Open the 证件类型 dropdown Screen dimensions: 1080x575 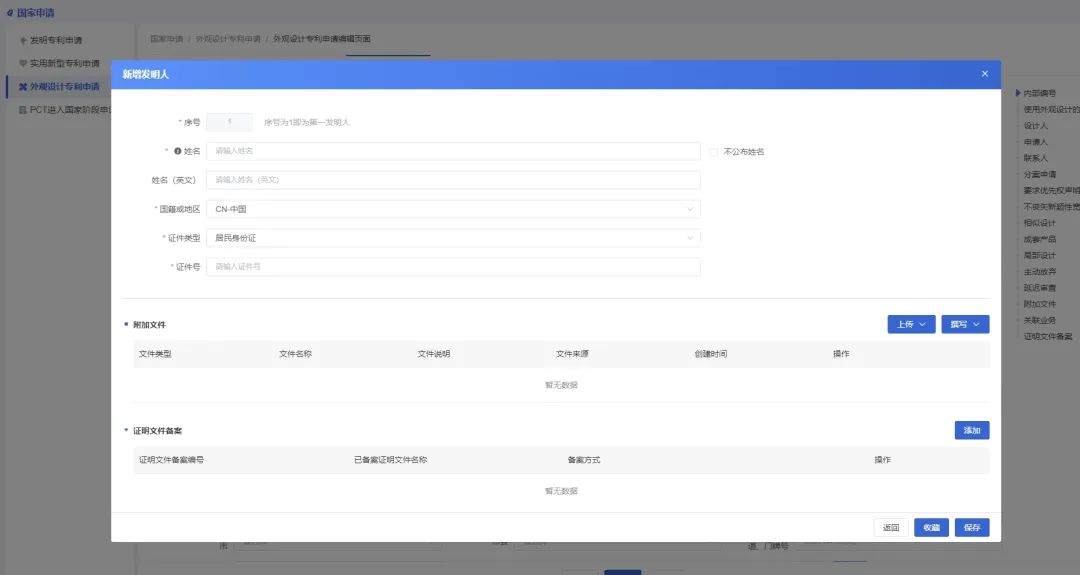453,238
